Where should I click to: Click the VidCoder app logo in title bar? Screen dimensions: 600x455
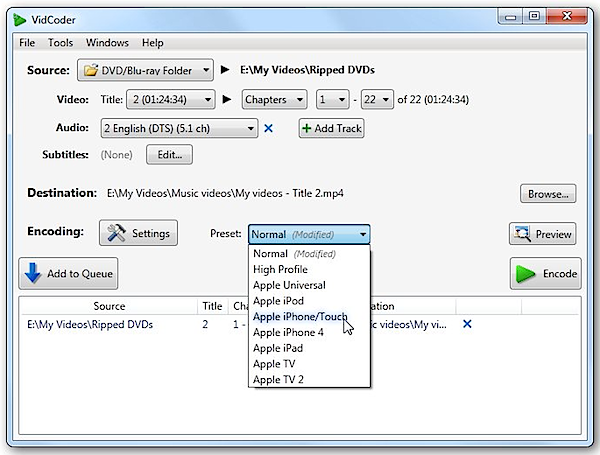pos(20,20)
